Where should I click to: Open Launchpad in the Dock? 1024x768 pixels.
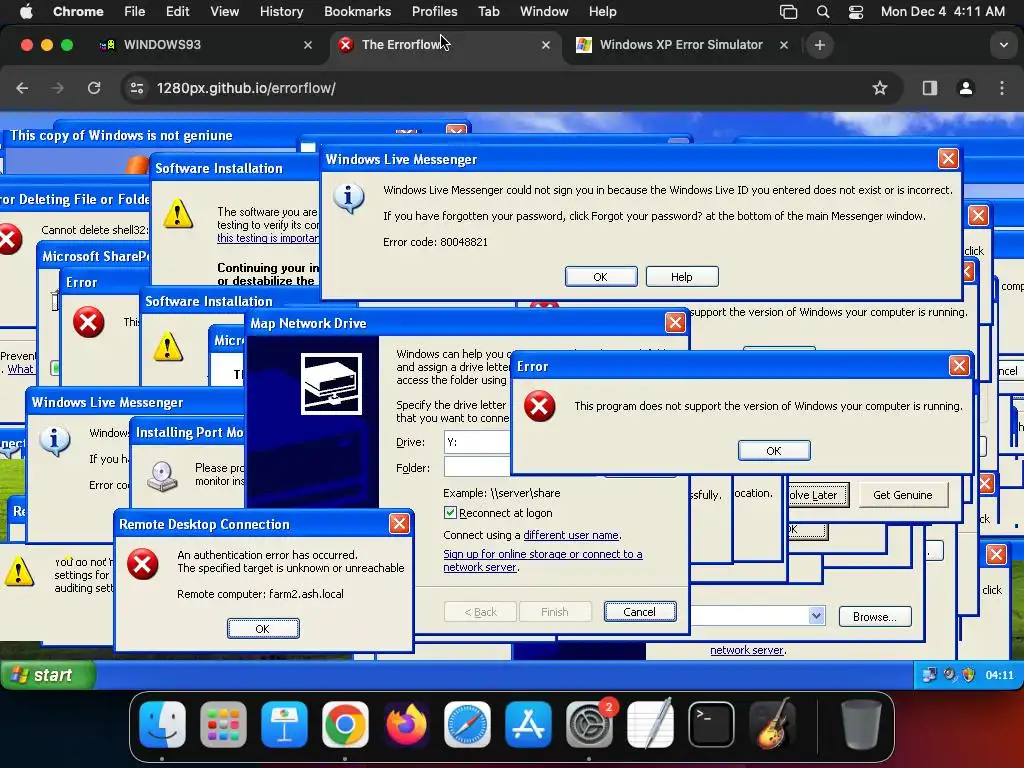pos(223,724)
